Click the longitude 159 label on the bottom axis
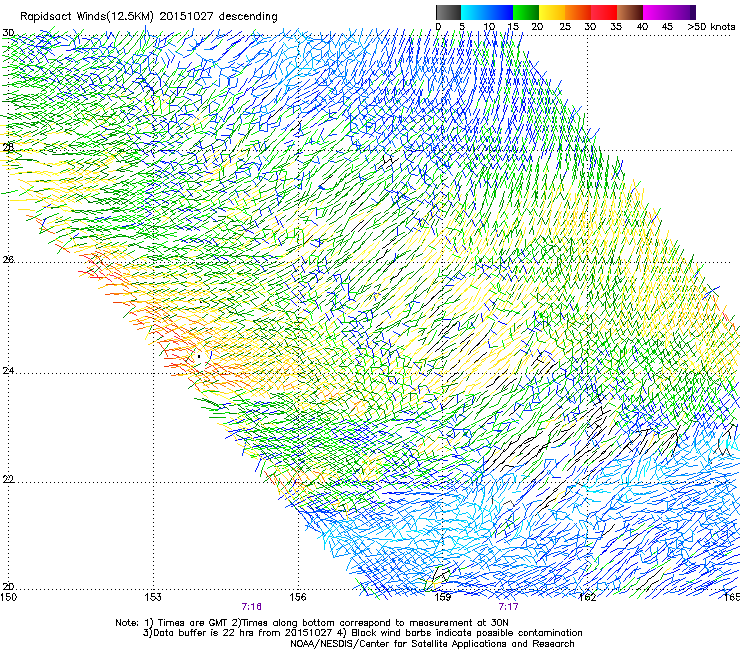 442,597
